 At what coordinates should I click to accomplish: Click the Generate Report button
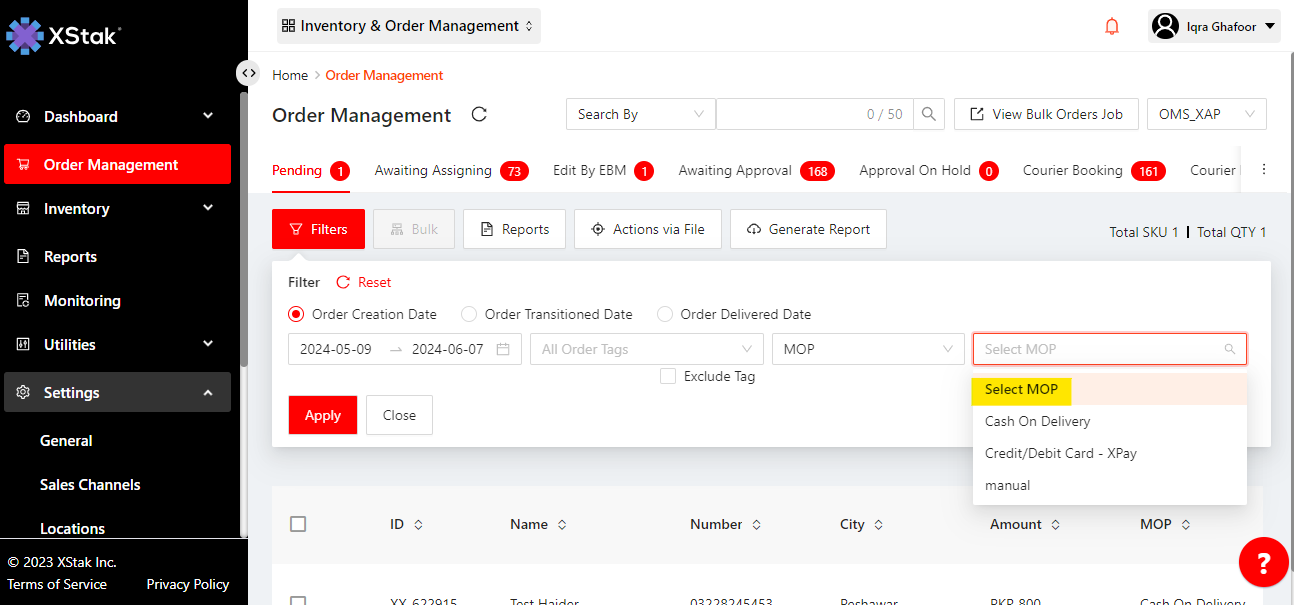click(808, 229)
